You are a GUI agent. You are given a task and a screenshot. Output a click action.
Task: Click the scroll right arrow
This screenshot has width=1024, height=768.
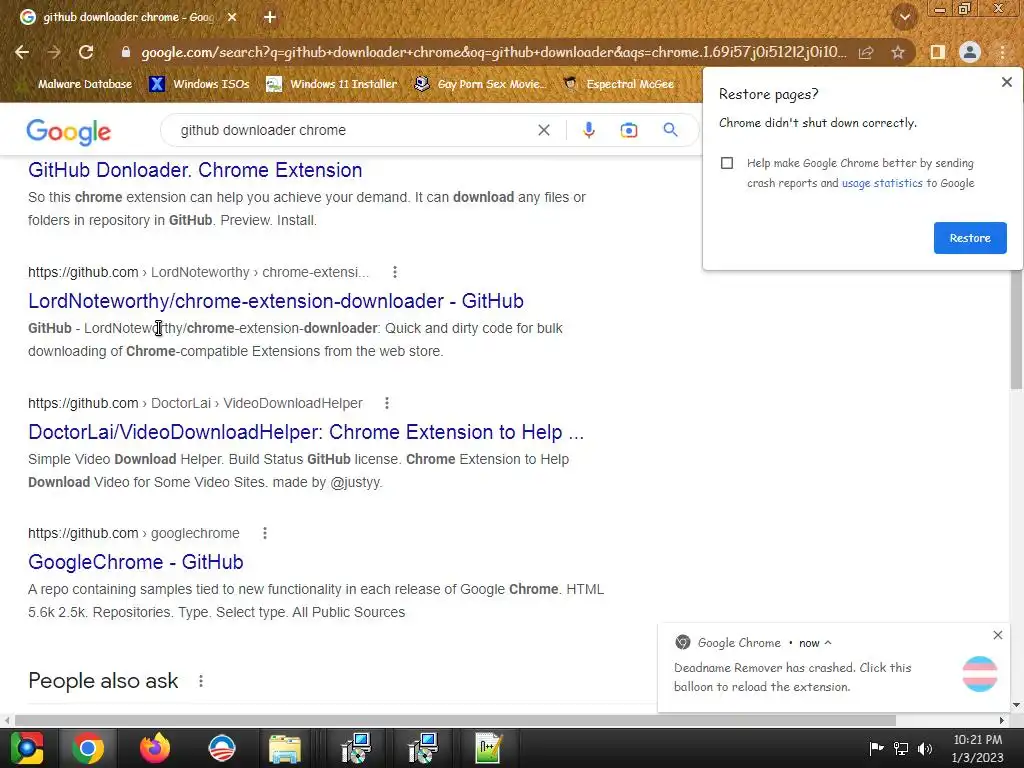coord(1001,720)
